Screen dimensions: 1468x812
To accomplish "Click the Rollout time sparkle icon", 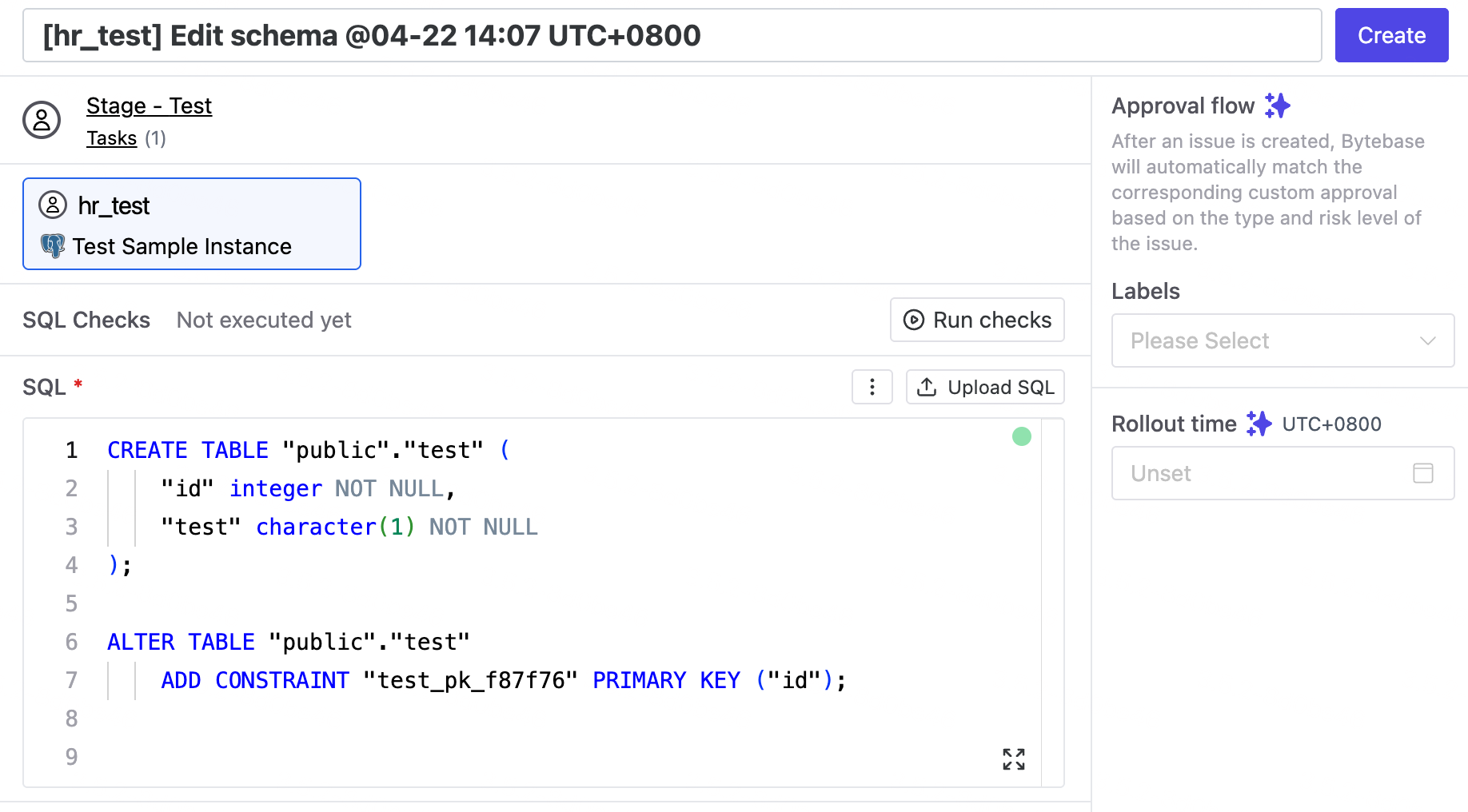I will pyautogui.click(x=1259, y=424).
